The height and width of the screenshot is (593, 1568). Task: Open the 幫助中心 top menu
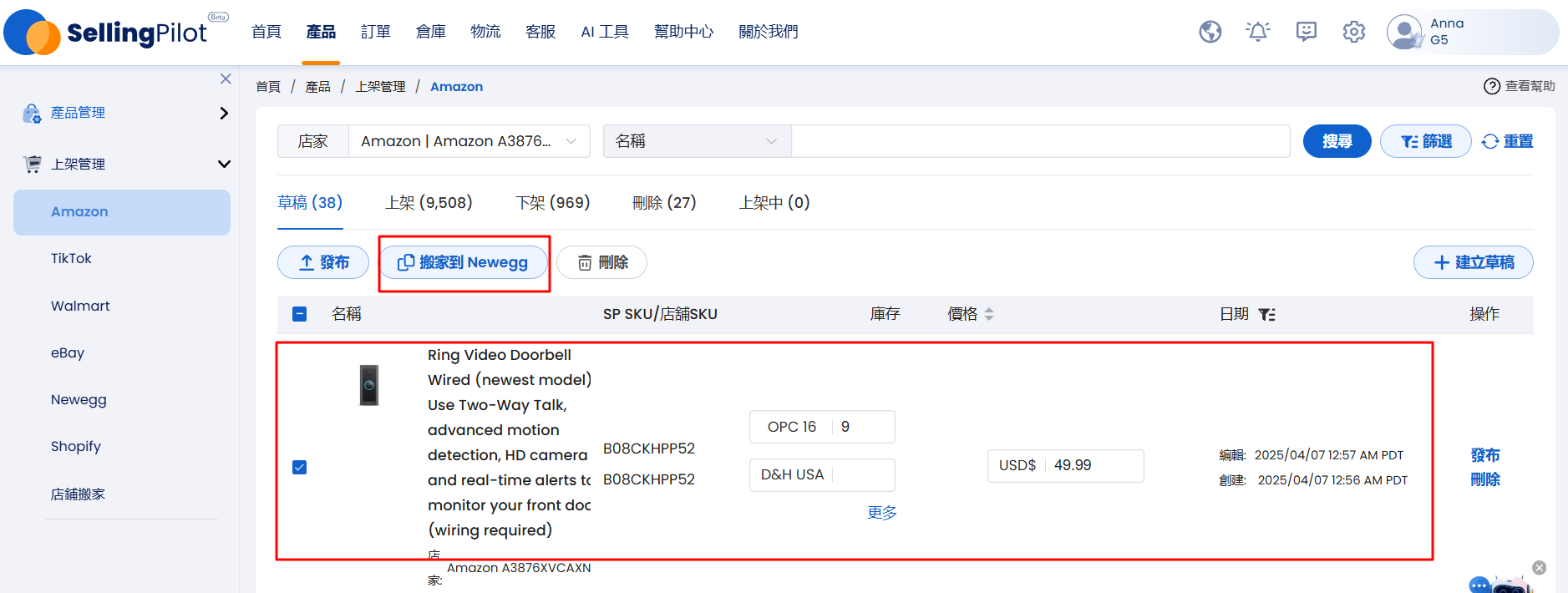click(x=684, y=32)
